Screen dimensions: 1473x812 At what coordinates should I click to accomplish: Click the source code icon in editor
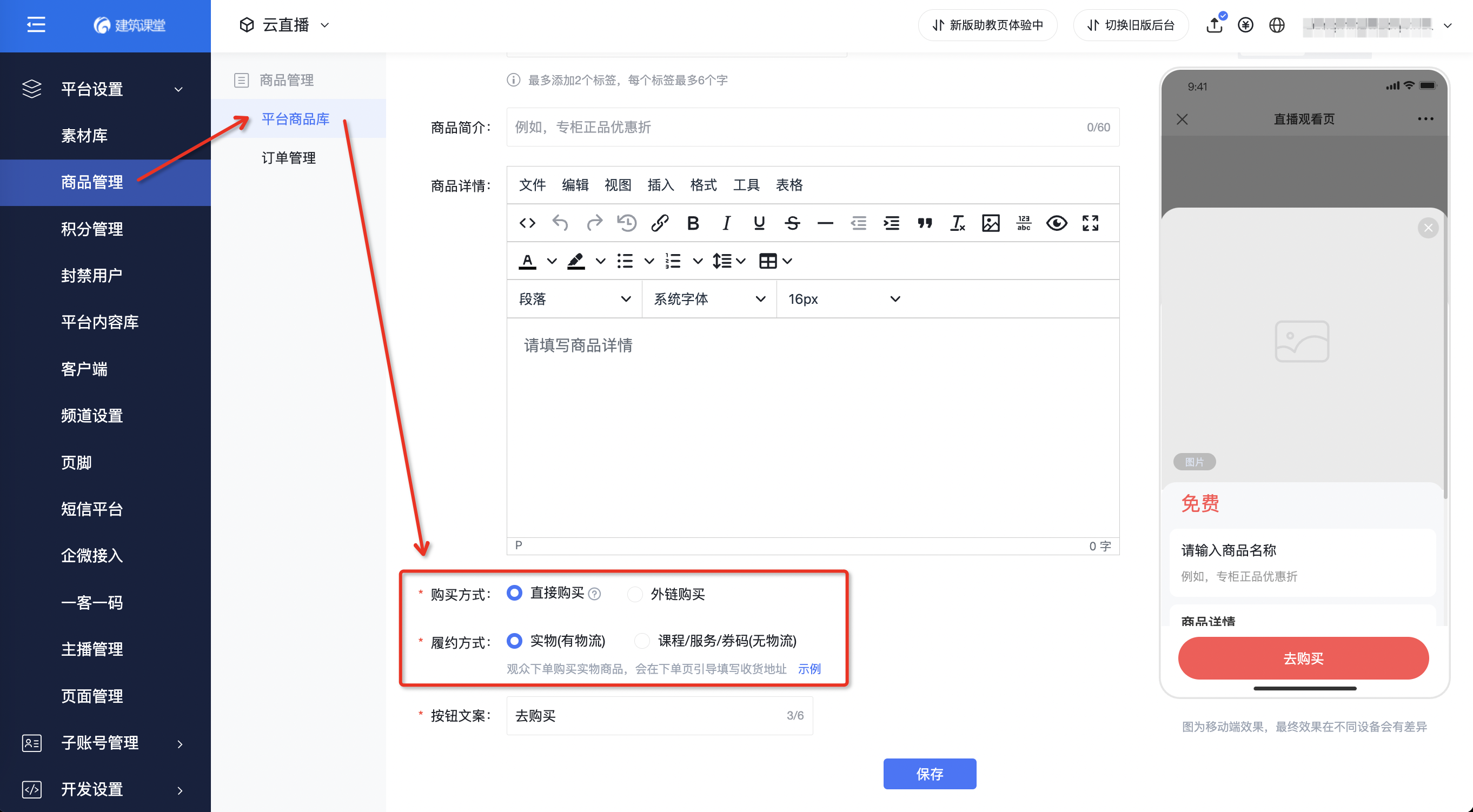tap(527, 223)
